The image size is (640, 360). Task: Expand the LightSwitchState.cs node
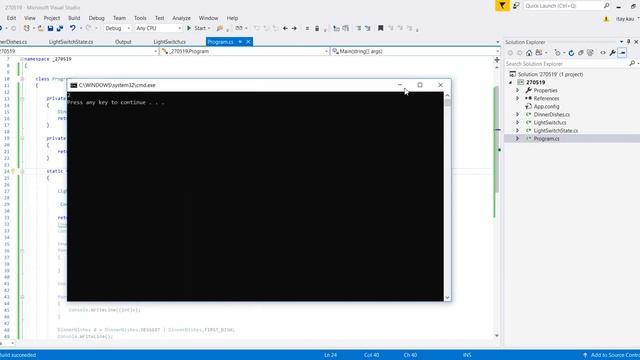(518, 131)
